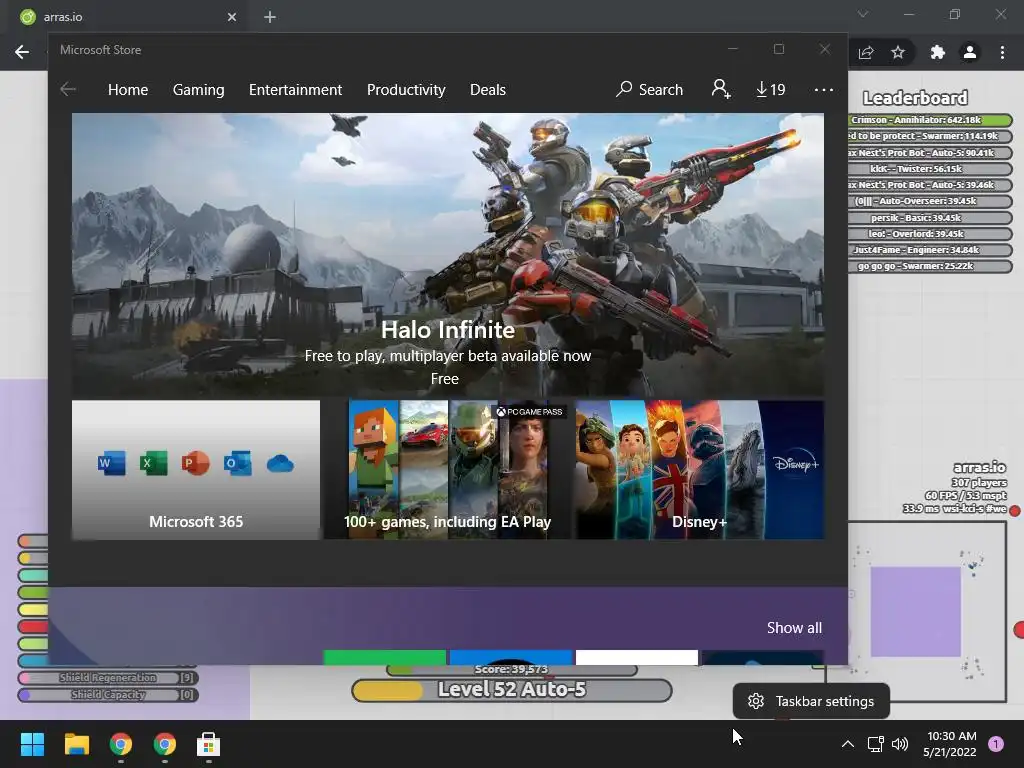Open Taskbar settings popup item
Screen dimensions: 1024x768
[811, 701]
